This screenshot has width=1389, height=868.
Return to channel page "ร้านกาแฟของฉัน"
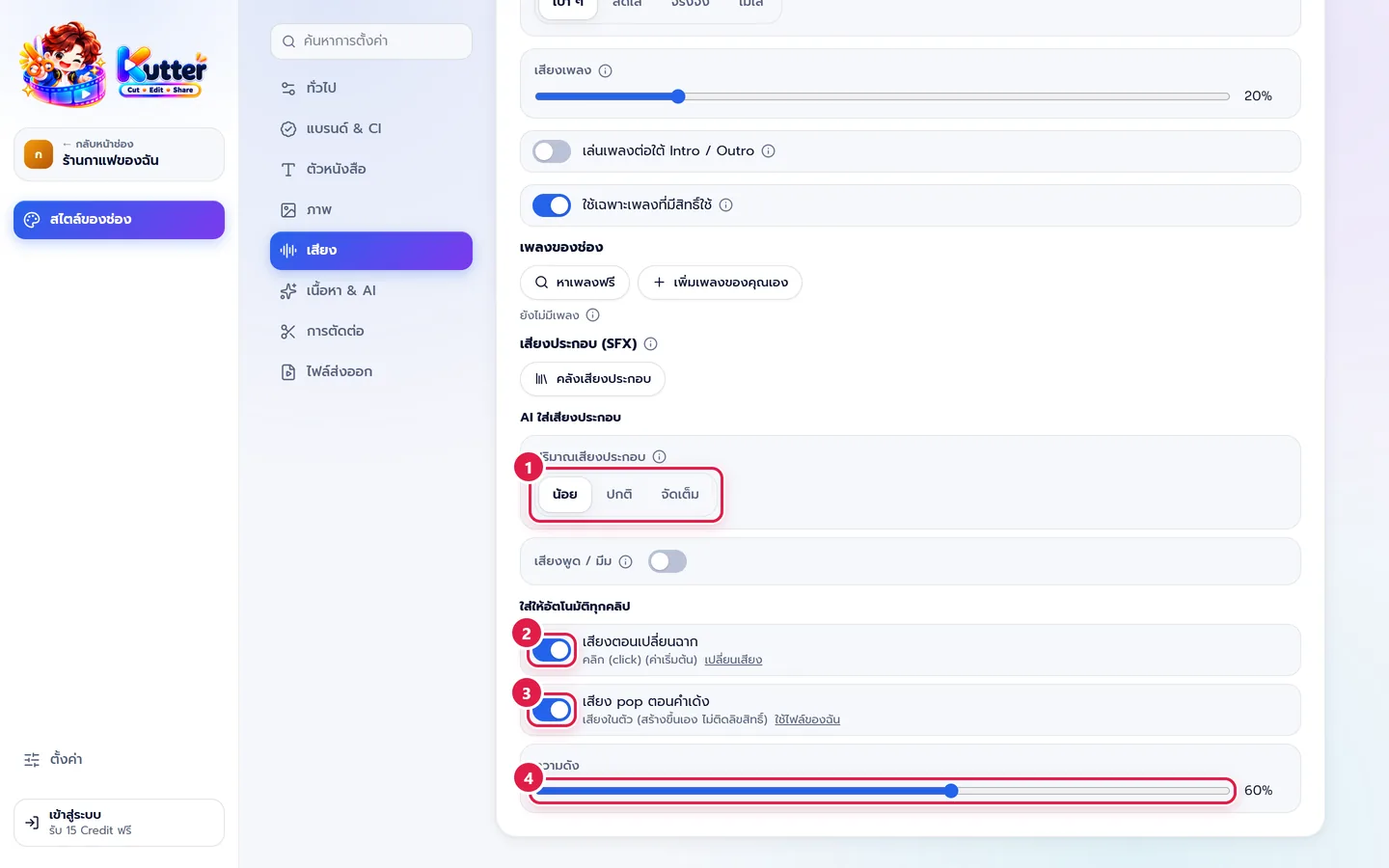(119, 154)
